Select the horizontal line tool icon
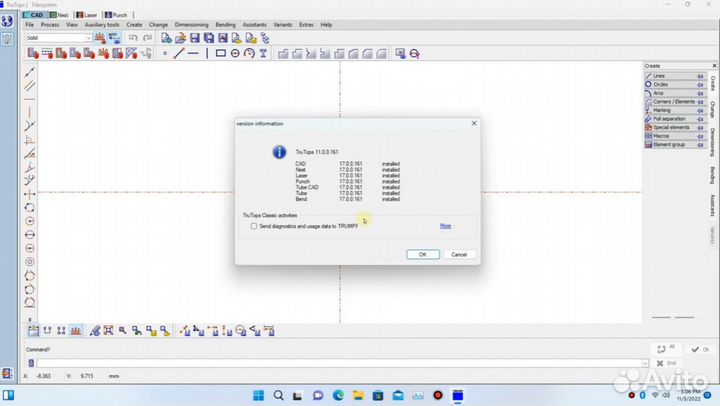This screenshot has height=406, width=720. point(193,54)
